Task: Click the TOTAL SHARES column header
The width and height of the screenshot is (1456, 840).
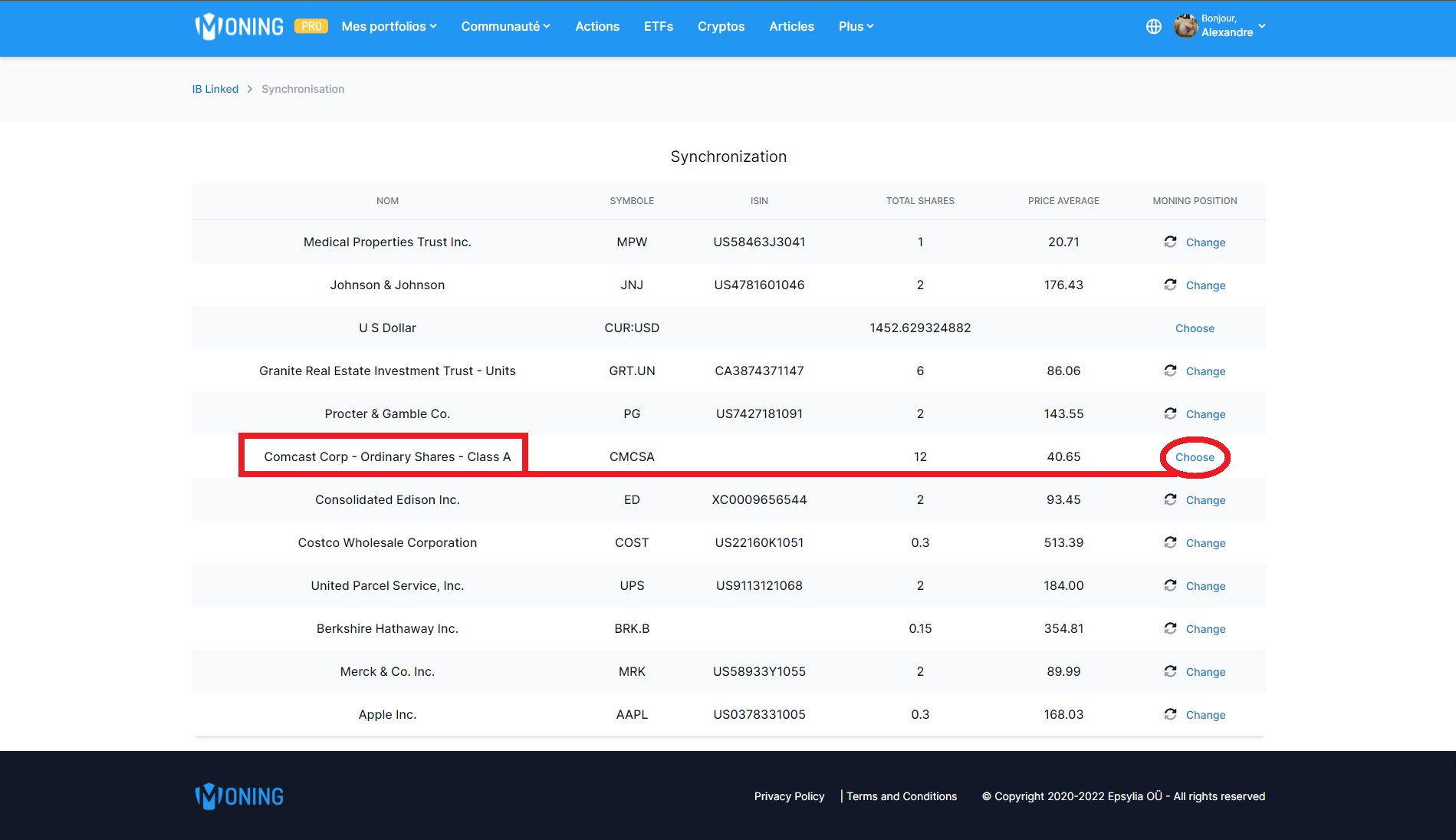Action: pyautogui.click(x=920, y=201)
